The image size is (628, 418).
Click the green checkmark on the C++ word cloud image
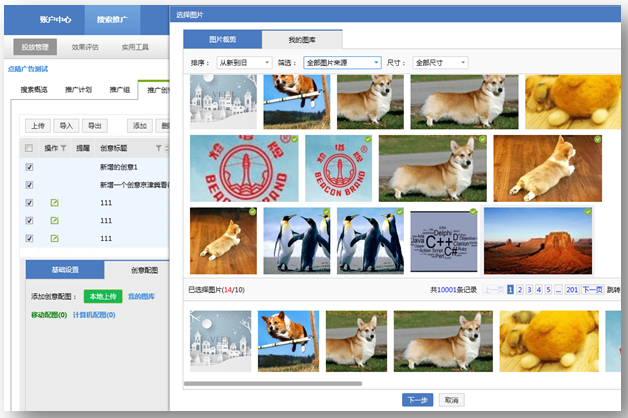click(471, 212)
